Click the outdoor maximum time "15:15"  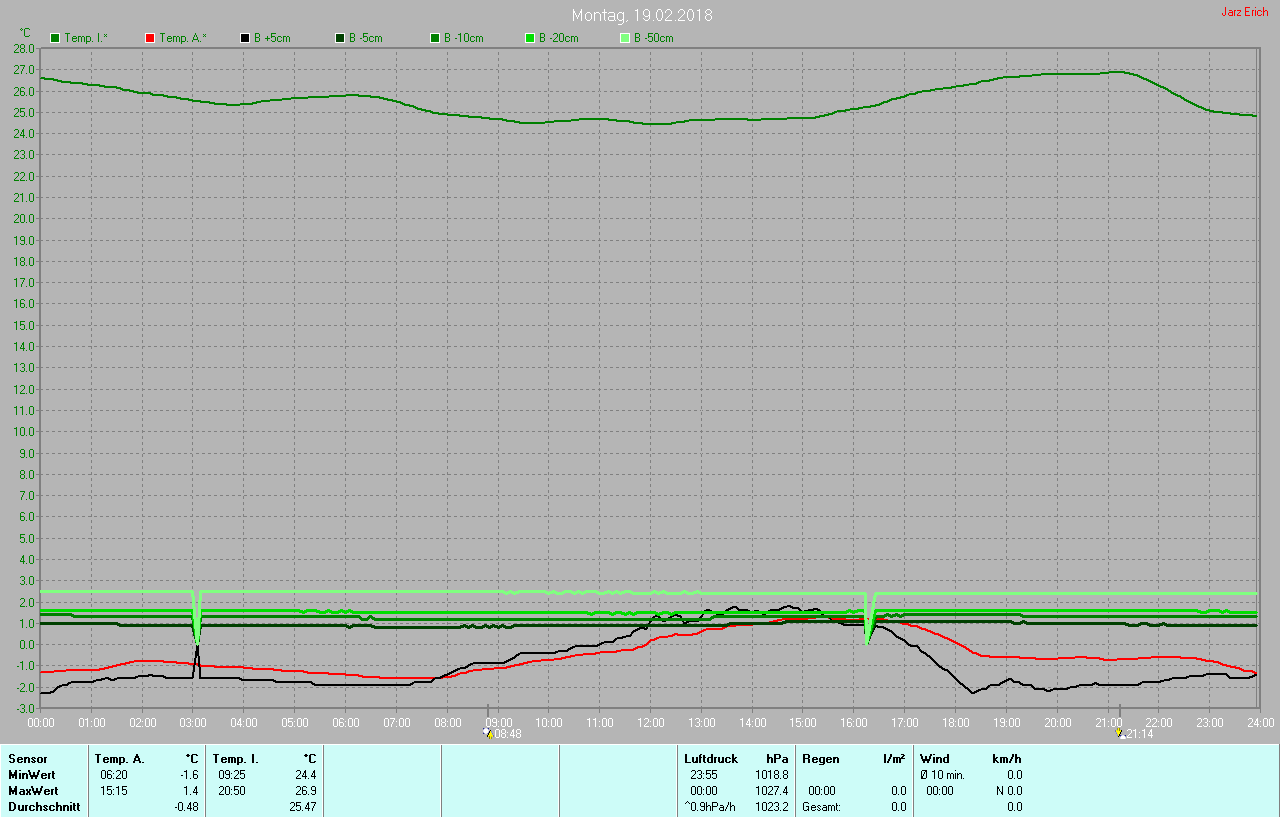coord(113,791)
